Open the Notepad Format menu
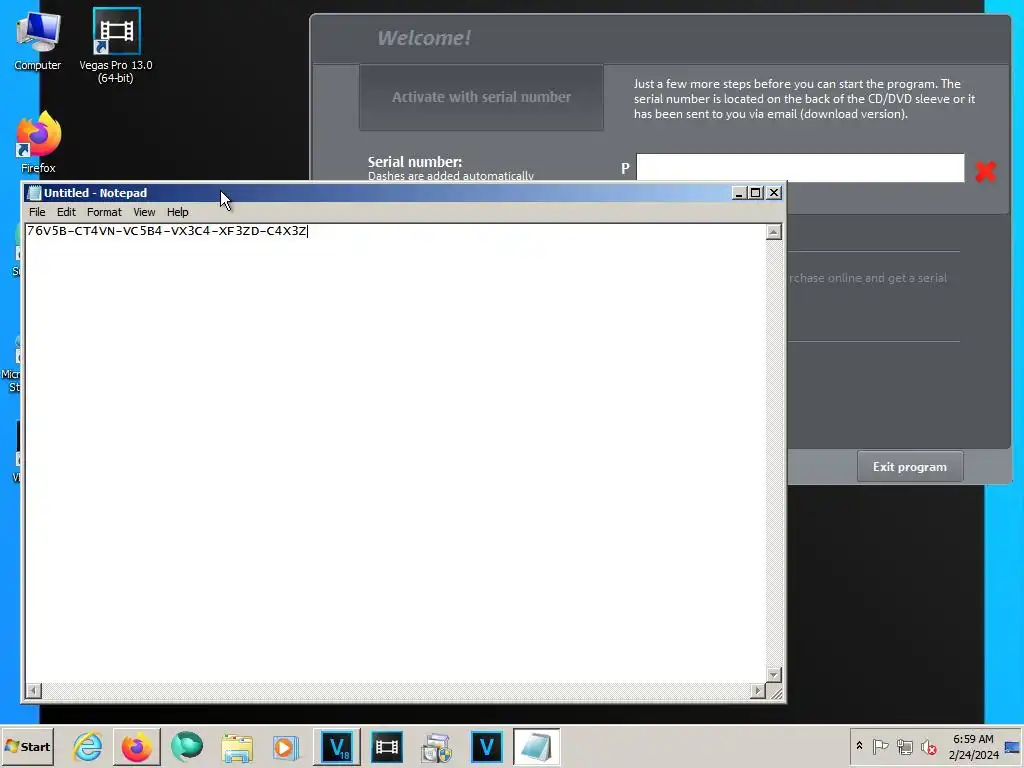 coord(104,212)
